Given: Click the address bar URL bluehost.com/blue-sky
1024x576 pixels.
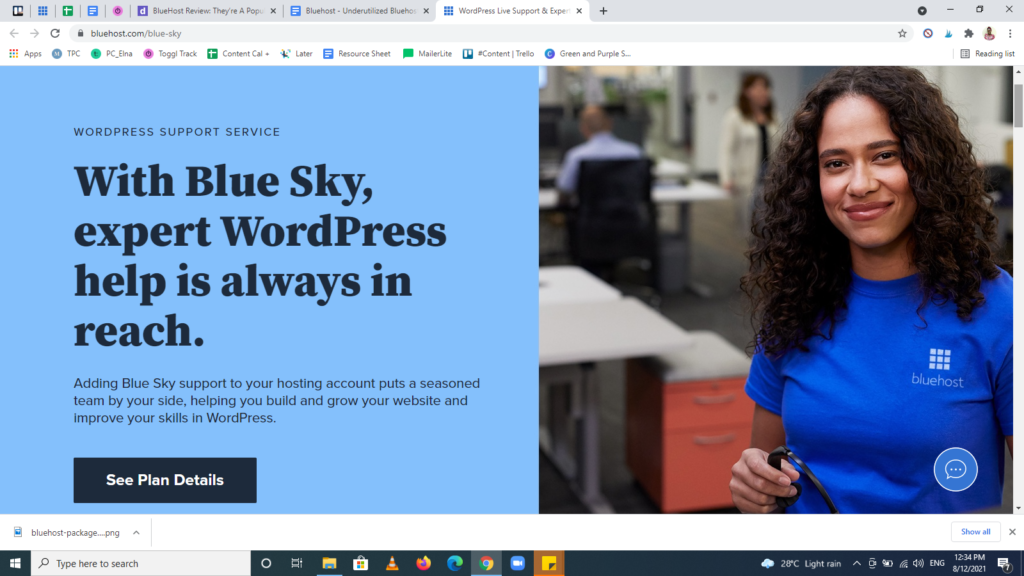Looking at the screenshot, I should tap(136, 33).
